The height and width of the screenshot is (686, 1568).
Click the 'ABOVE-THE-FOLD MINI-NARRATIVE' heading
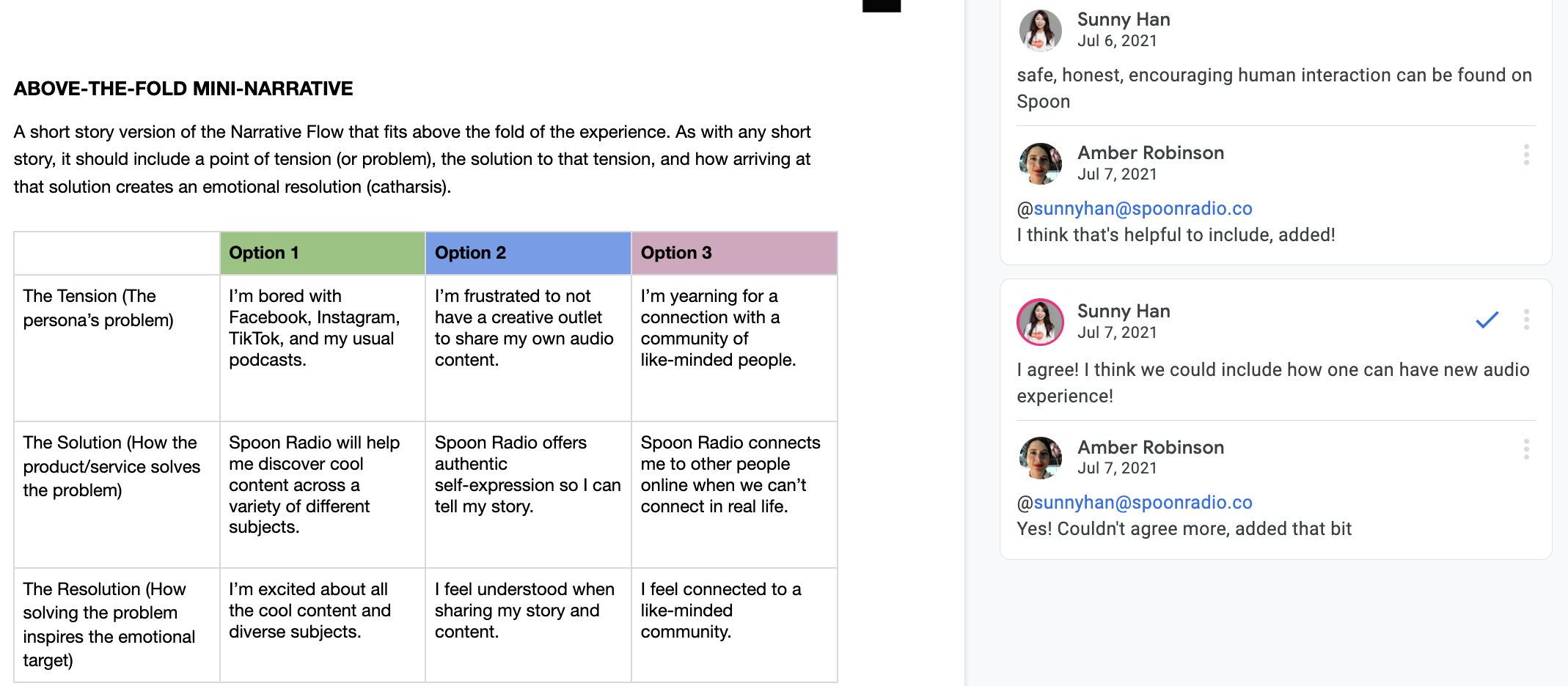(183, 89)
